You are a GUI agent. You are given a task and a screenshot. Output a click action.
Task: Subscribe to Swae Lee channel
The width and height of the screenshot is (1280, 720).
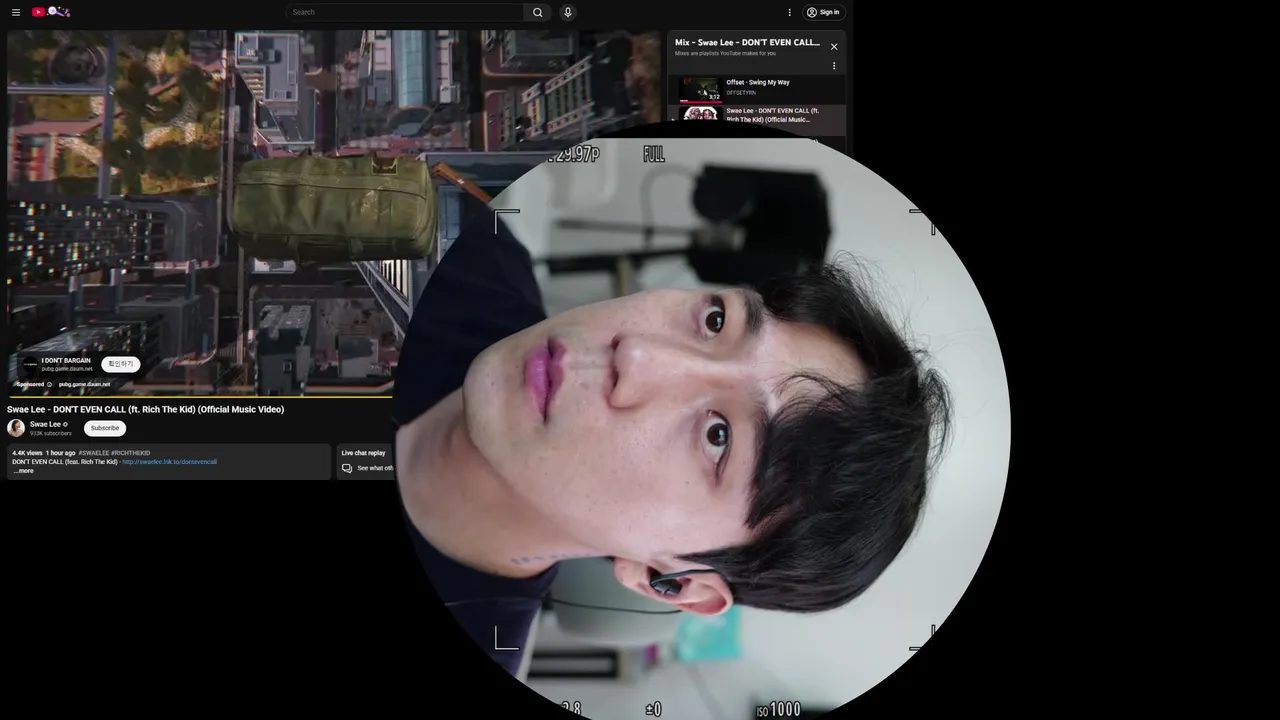(105, 428)
